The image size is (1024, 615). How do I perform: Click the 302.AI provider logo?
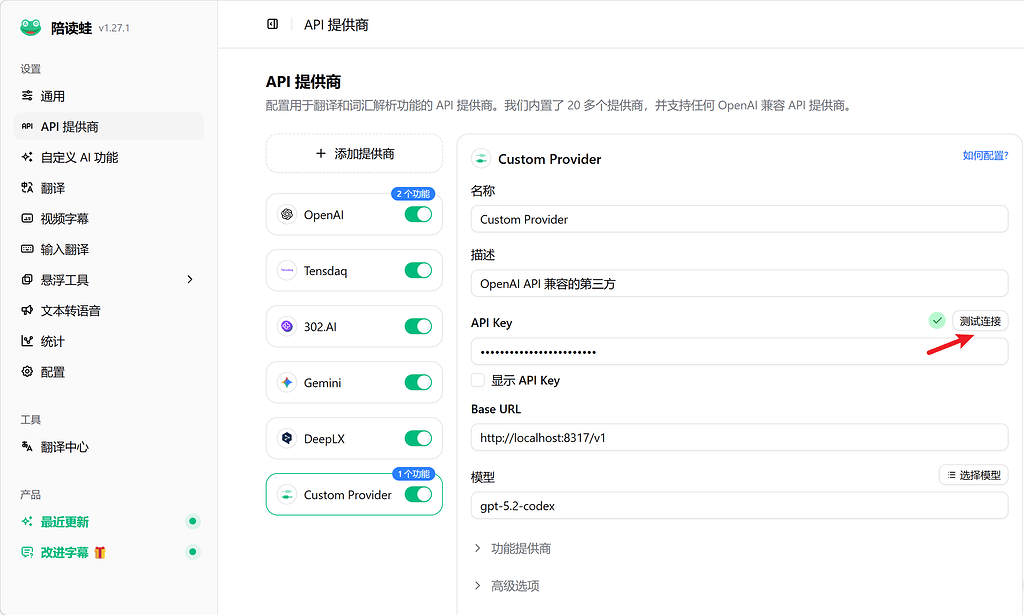coord(287,326)
